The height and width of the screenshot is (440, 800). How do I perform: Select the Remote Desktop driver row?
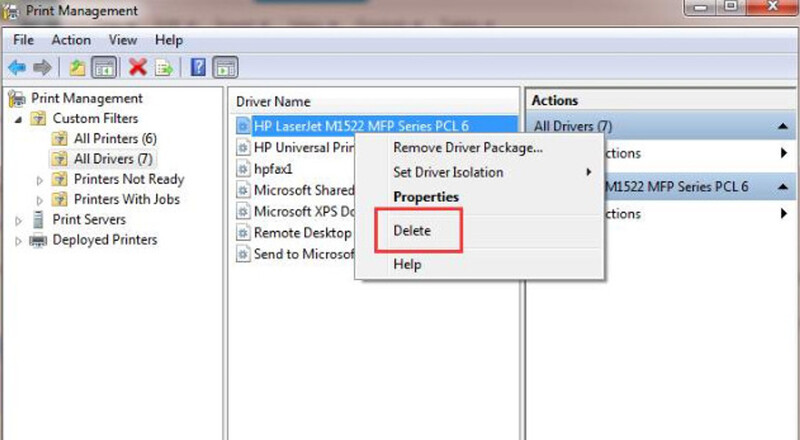pos(294,233)
